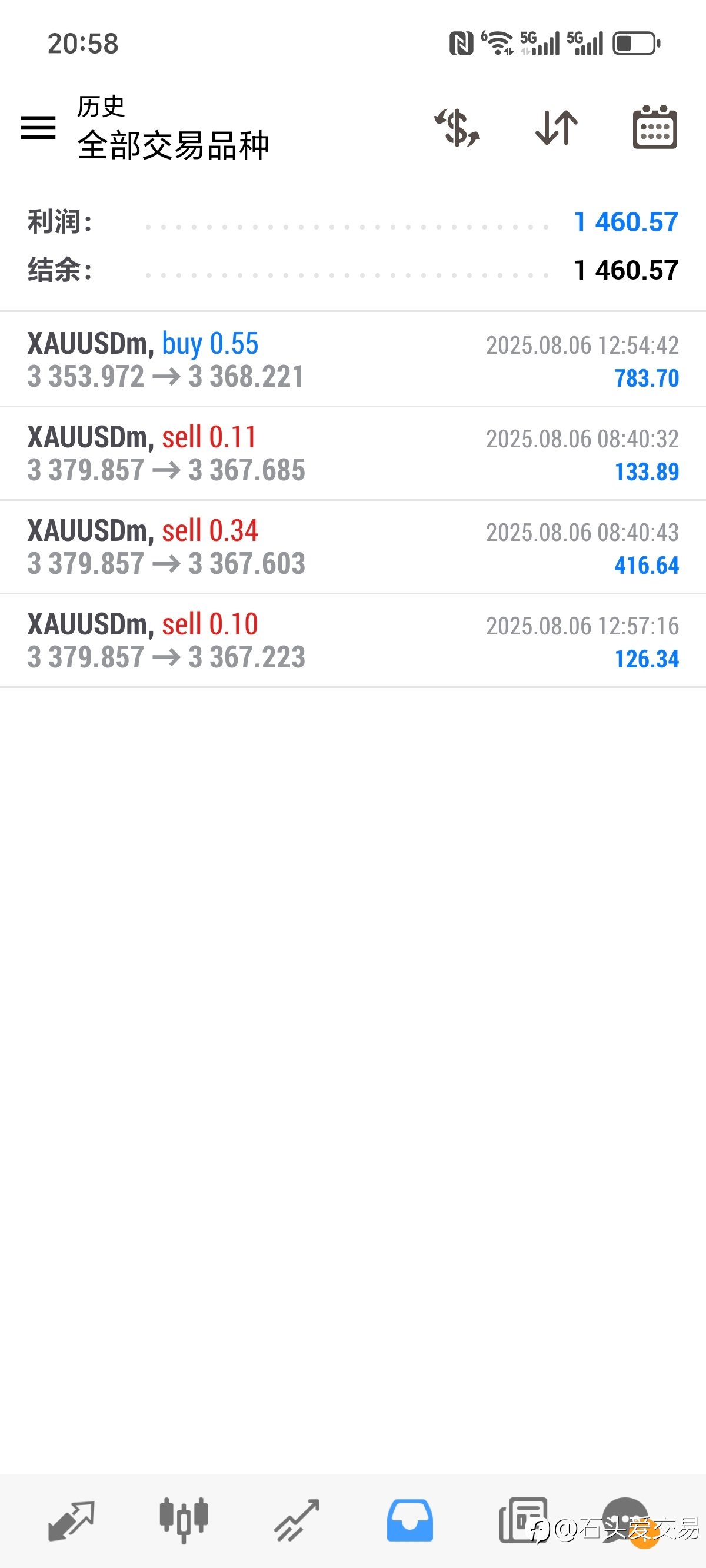Image resolution: width=706 pixels, height=1568 pixels.
Task: Tap the 利润 profit summary row
Action: tap(353, 222)
